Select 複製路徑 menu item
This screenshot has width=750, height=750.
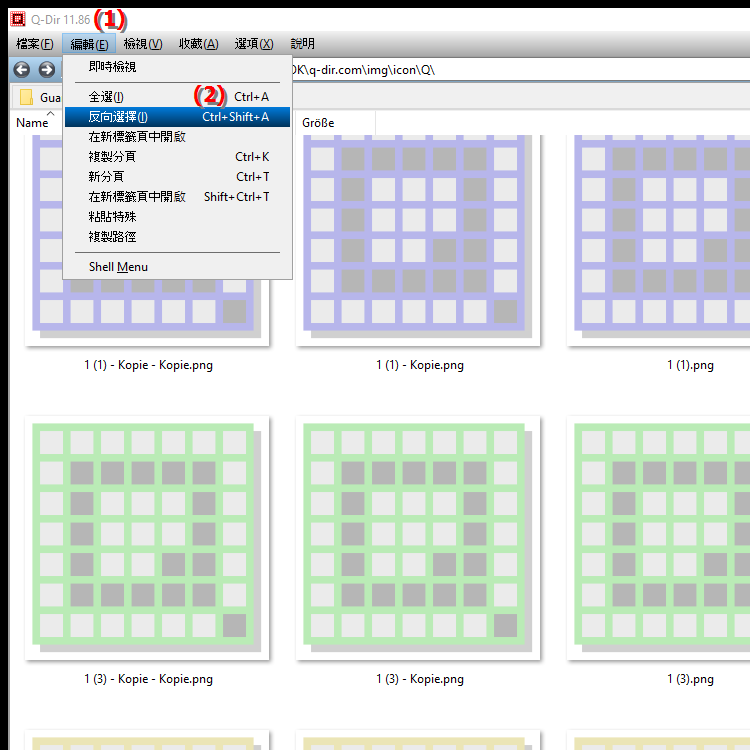click(x=177, y=237)
